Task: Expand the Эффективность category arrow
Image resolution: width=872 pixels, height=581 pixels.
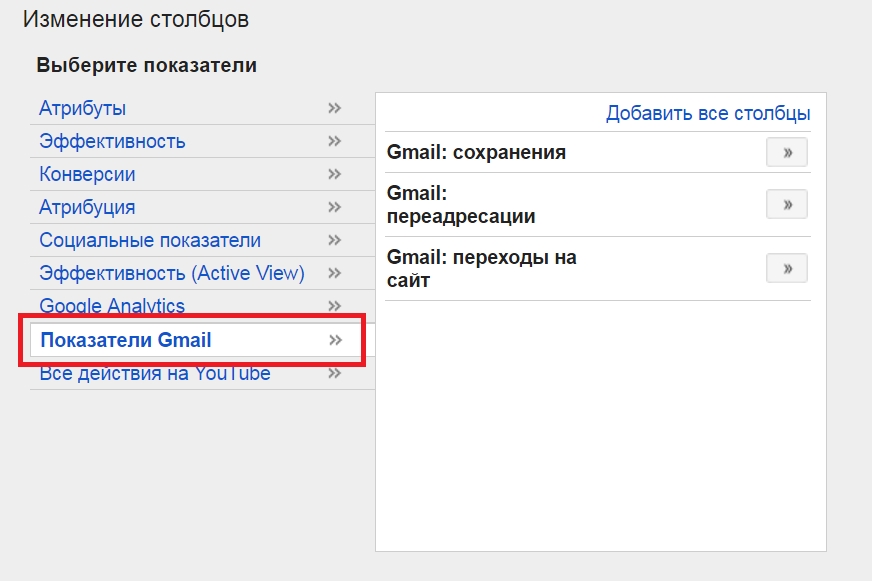Action: [335, 141]
